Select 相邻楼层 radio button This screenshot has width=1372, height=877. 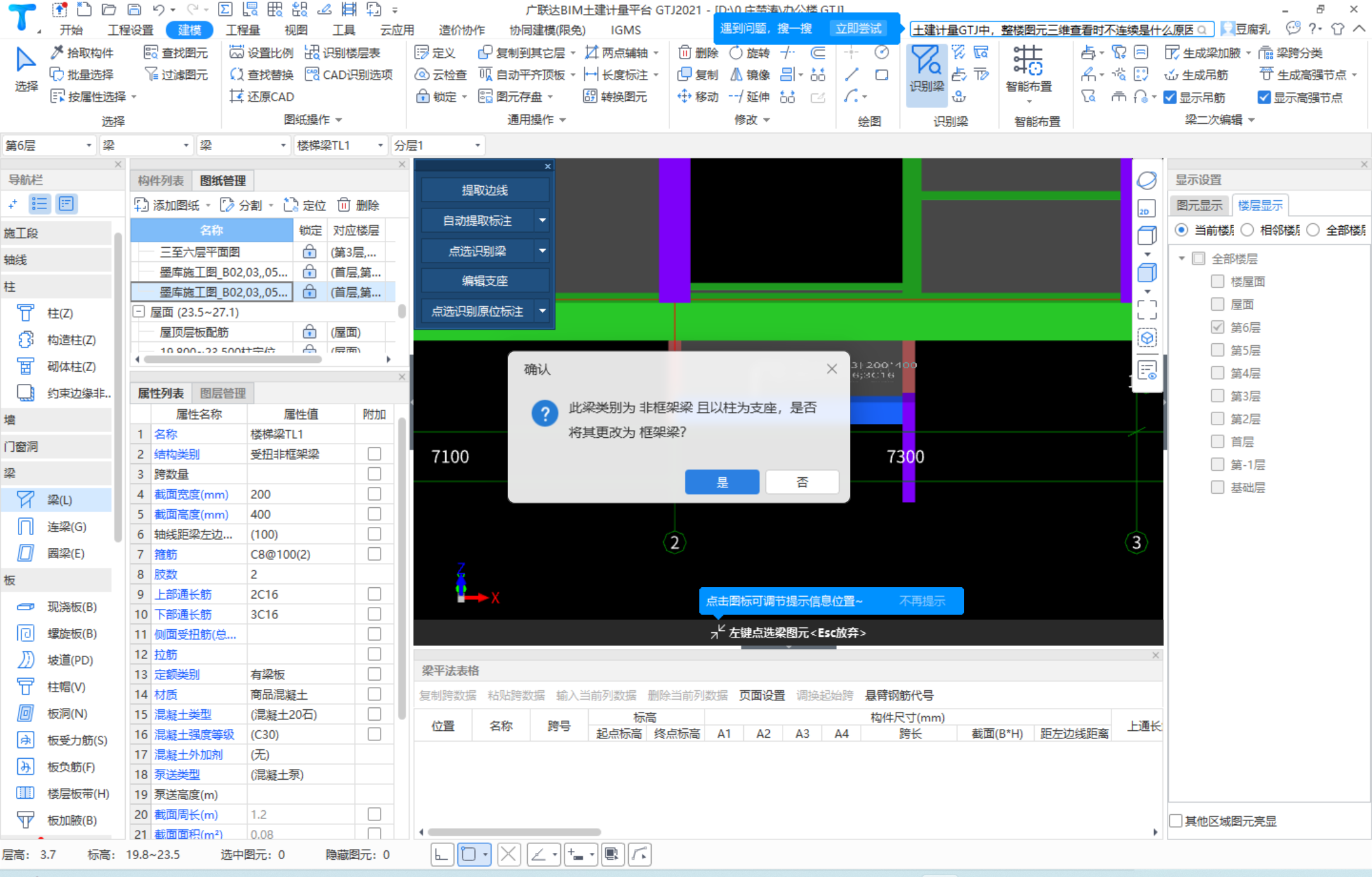click(1248, 230)
